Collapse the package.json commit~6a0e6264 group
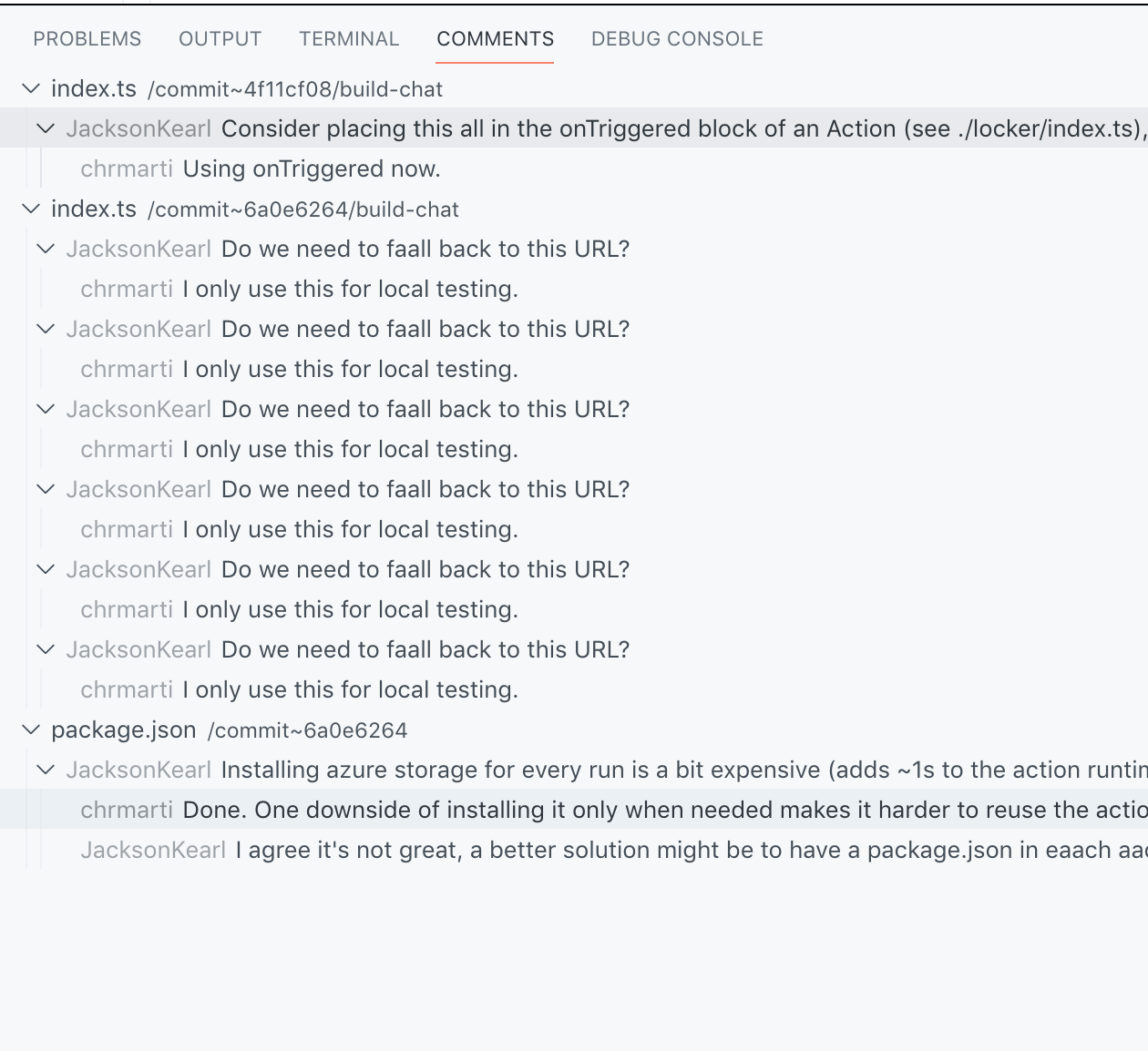This screenshot has height=1051, width=1148. coord(30,730)
